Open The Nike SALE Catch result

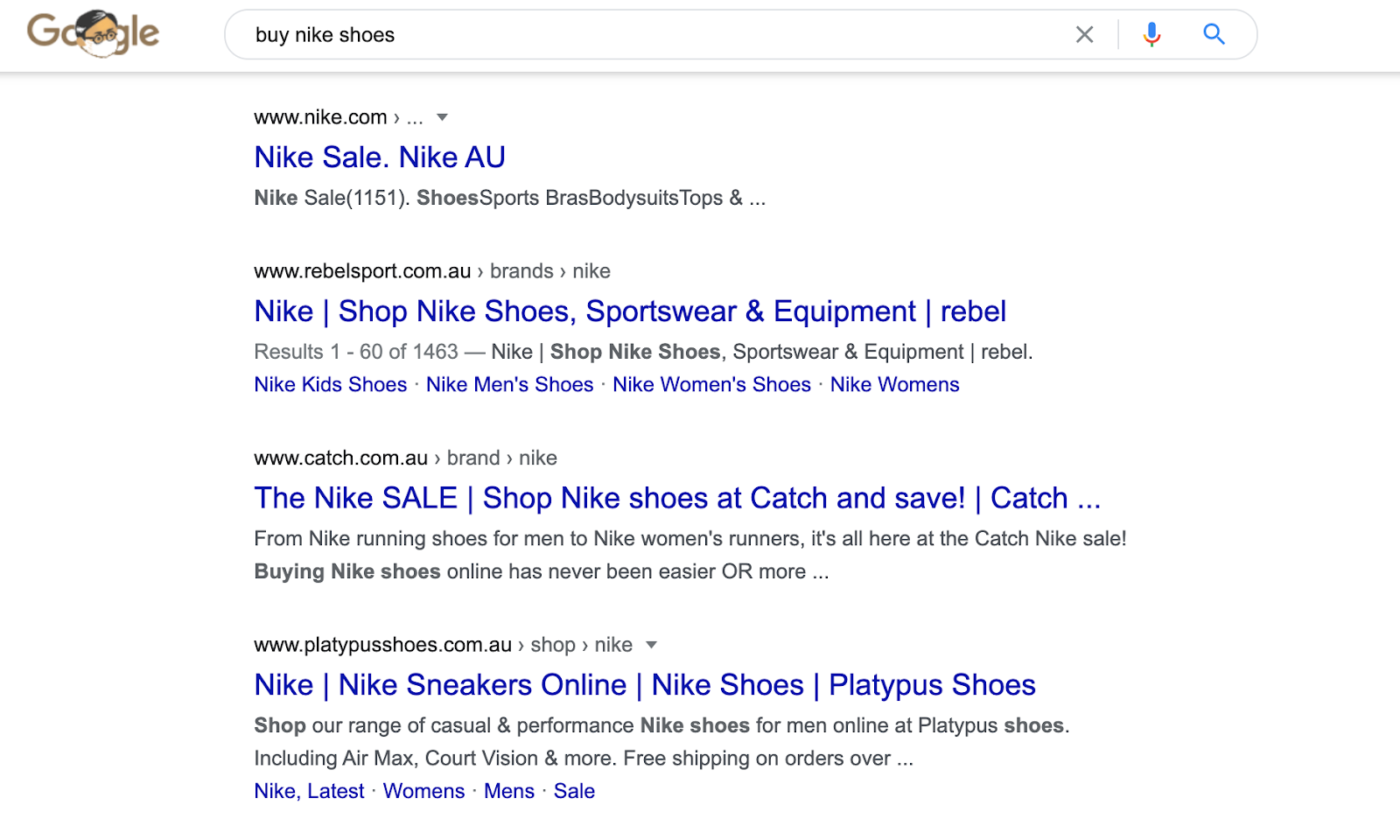click(676, 498)
